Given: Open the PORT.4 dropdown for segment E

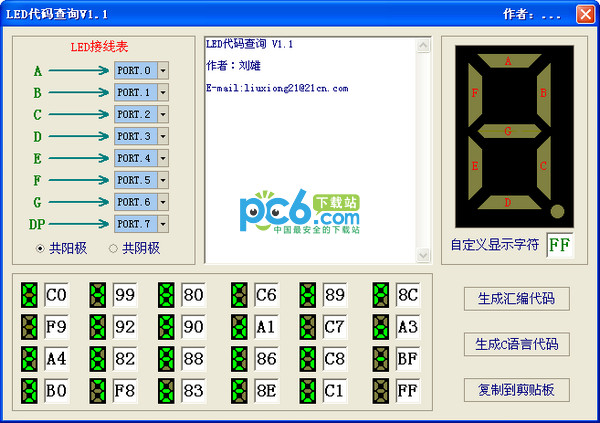Looking at the screenshot, I should coord(163,158).
